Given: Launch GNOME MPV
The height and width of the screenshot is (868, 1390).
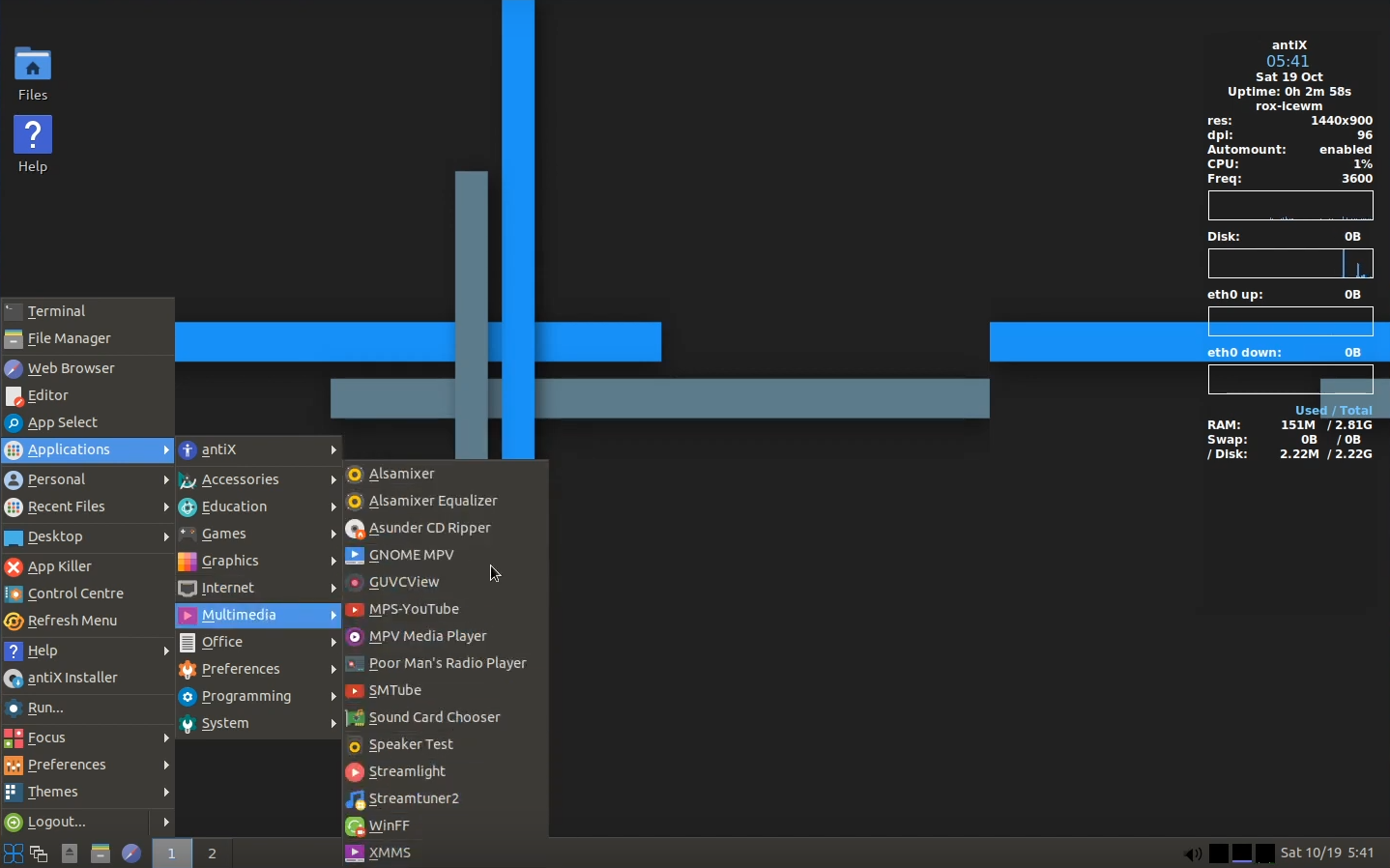Looking at the screenshot, I should click(x=447, y=555).
